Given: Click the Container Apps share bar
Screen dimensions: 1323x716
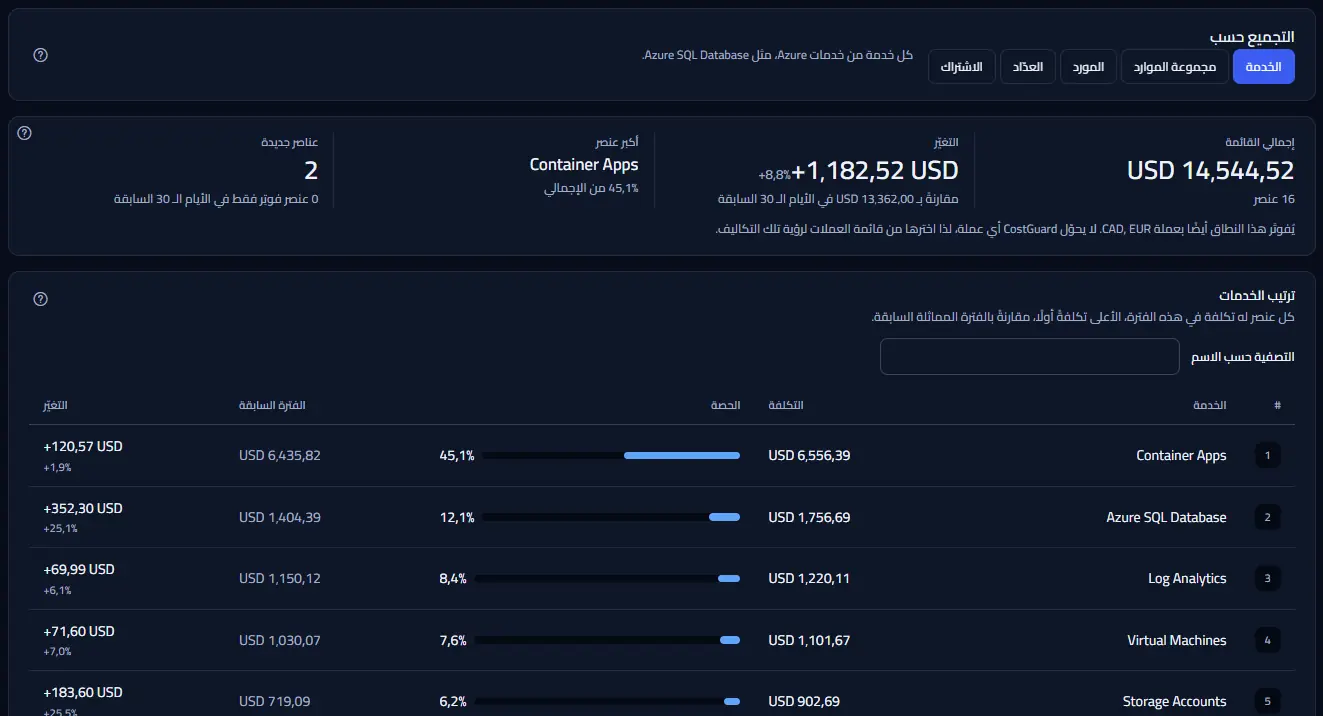Looking at the screenshot, I should pyautogui.click(x=611, y=456).
